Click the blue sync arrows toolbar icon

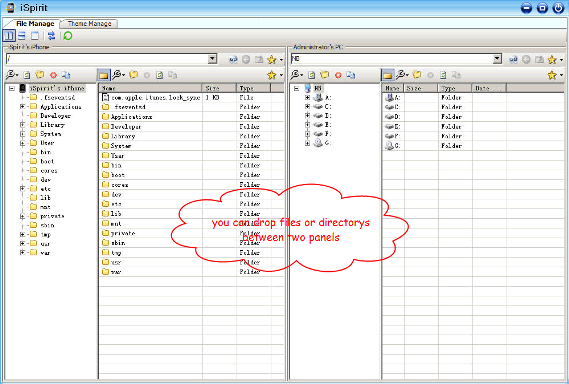pyautogui.click(x=52, y=36)
